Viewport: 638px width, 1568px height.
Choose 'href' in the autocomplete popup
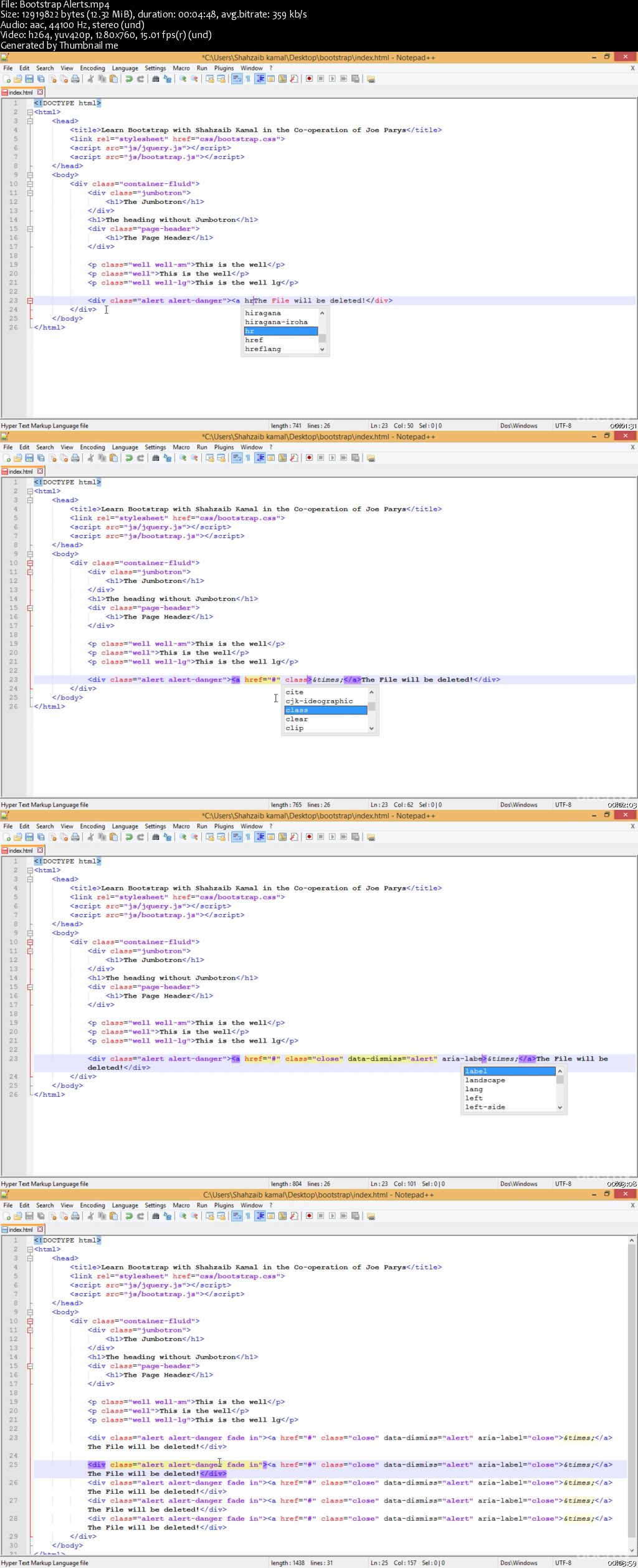pyautogui.click(x=281, y=340)
